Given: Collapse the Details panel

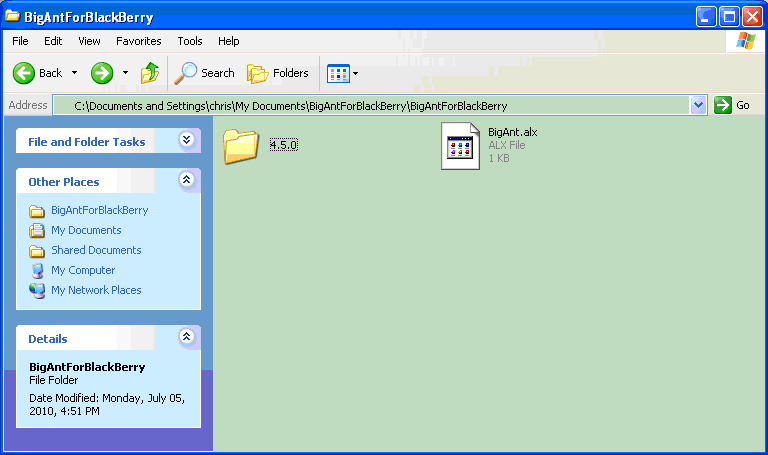Looking at the screenshot, I should point(187,336).
